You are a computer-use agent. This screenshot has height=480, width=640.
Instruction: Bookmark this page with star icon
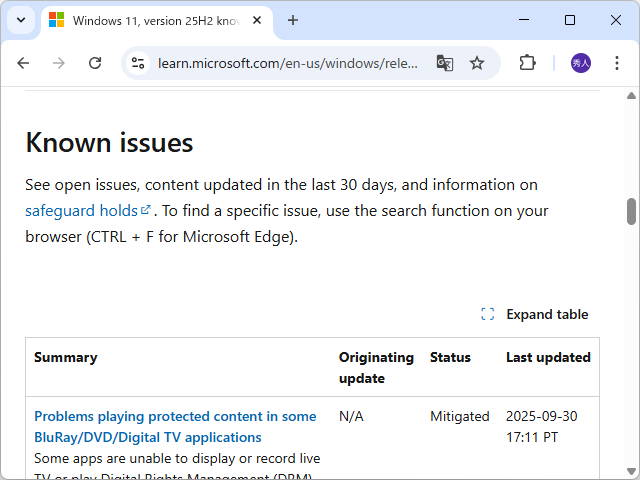click(x=476, y=63)
